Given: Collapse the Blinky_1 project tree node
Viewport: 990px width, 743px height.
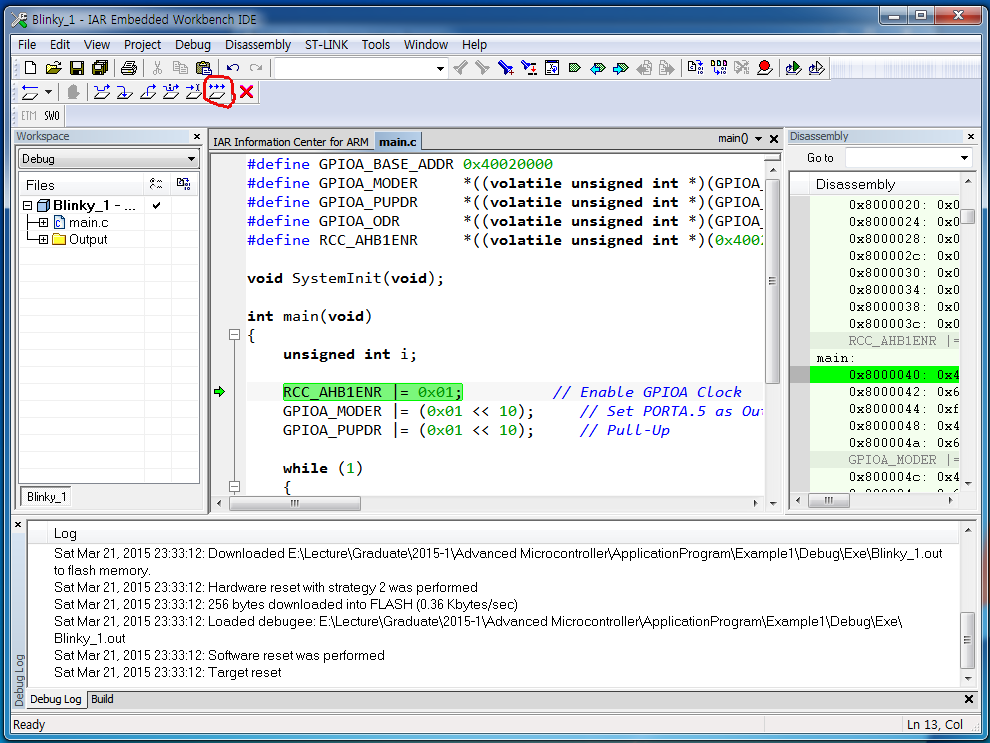Looking at the screenshot, I should click(x=27, y=205).
